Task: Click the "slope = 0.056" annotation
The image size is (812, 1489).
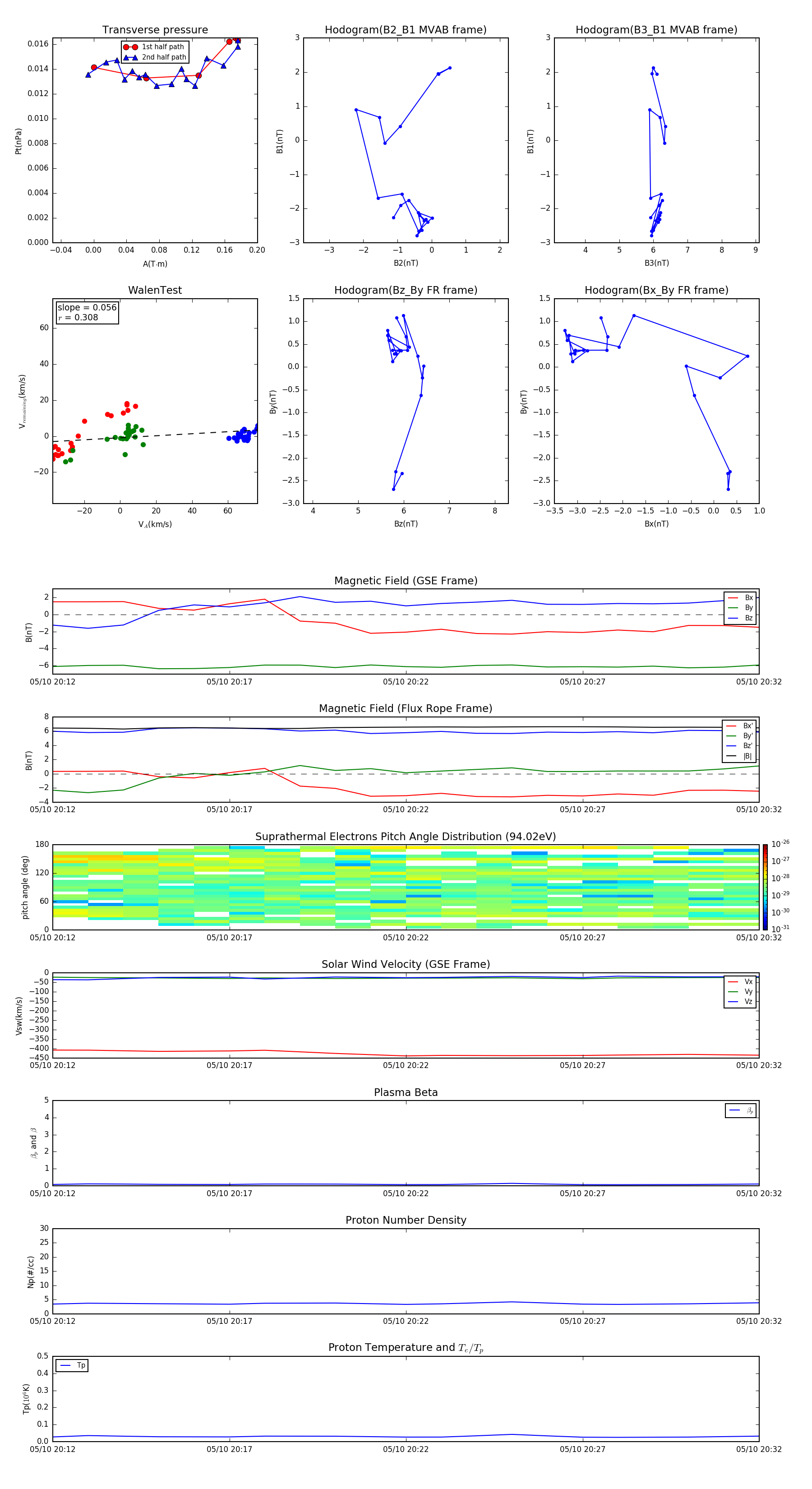Action: (x=87, y=308)
